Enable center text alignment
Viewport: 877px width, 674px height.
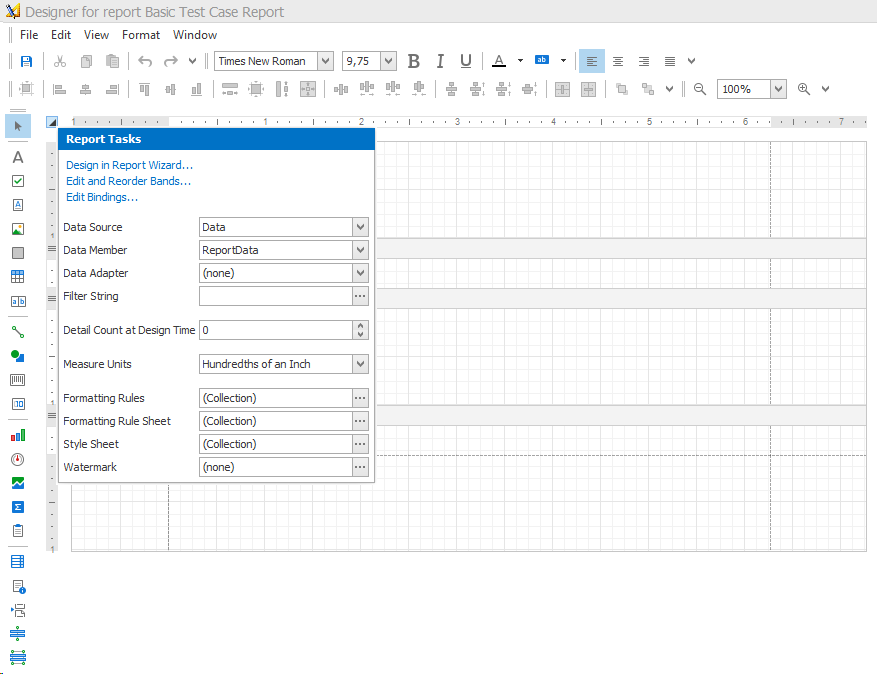(618, 61)
